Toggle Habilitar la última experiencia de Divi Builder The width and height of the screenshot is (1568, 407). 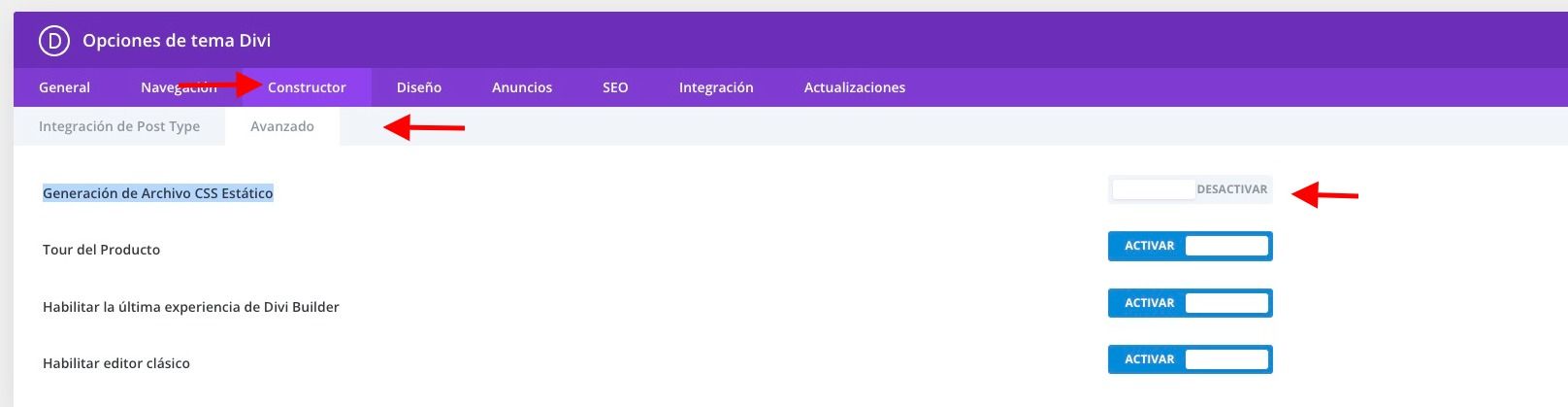tap(1191, 303)
